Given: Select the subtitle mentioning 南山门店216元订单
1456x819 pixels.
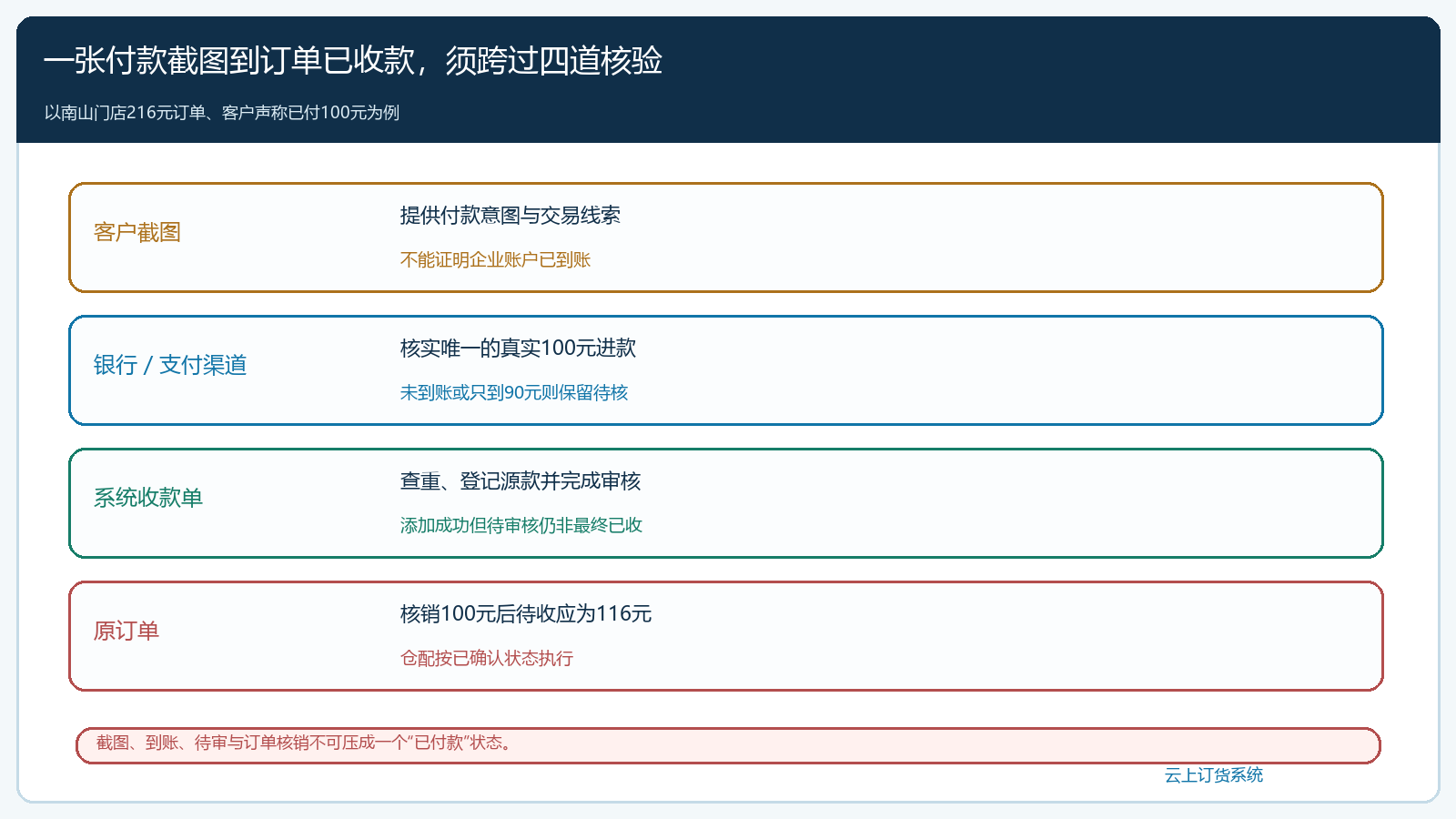Looking at the screenshot, I should (x=222, y=113).
